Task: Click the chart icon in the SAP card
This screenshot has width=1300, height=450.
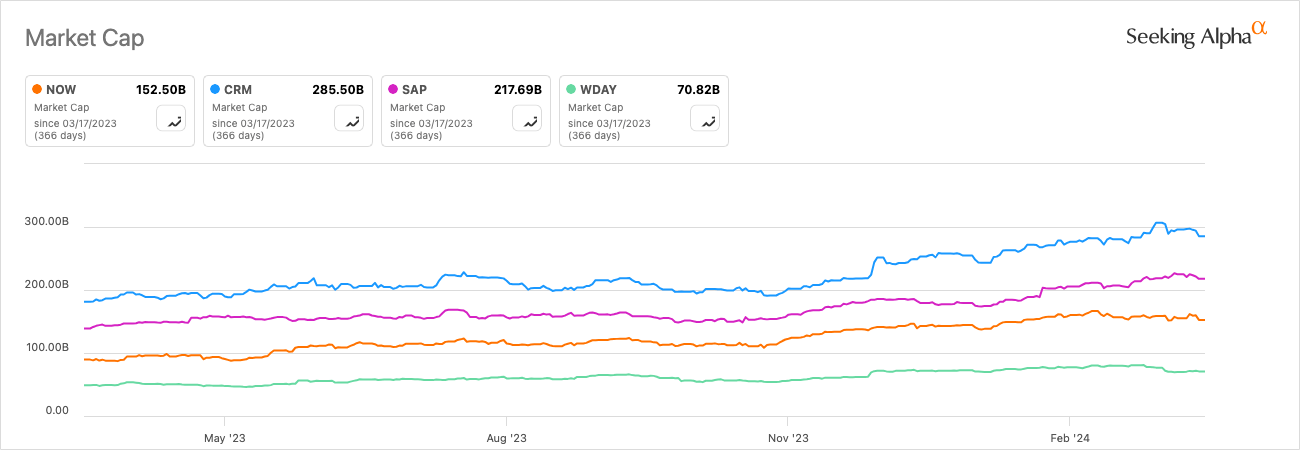Action: [530, 120]
